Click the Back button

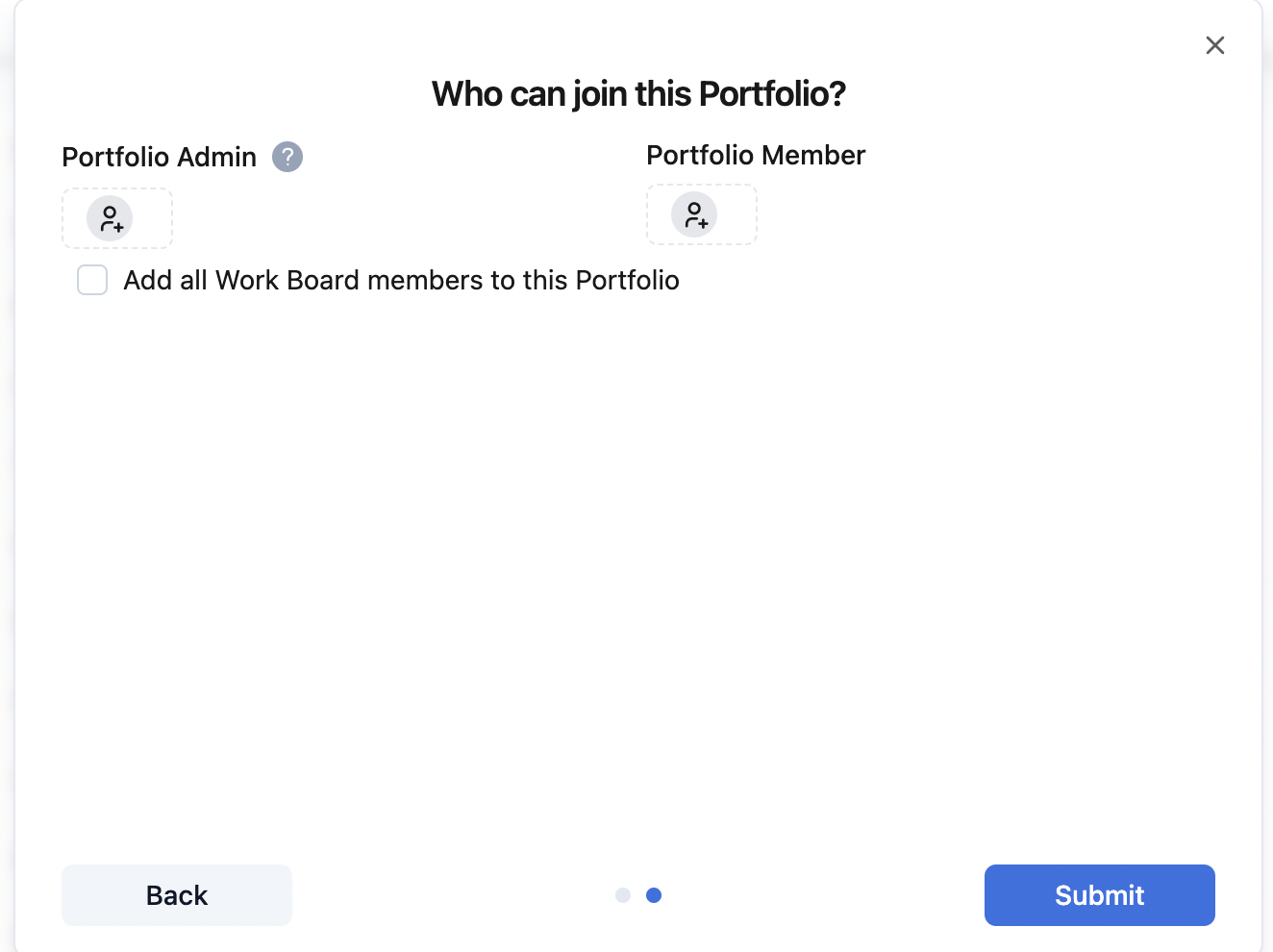click(x=176, y=895)
